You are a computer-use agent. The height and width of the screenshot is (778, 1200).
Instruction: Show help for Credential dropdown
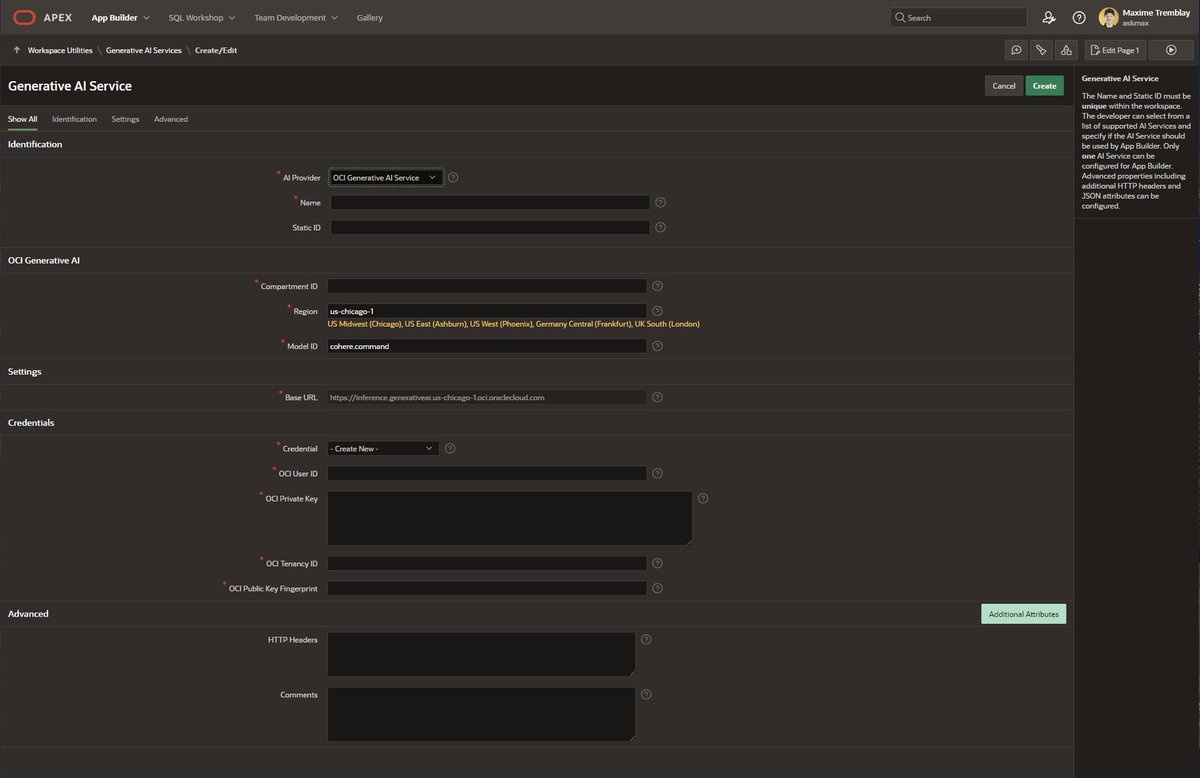(x=450, y=448)
